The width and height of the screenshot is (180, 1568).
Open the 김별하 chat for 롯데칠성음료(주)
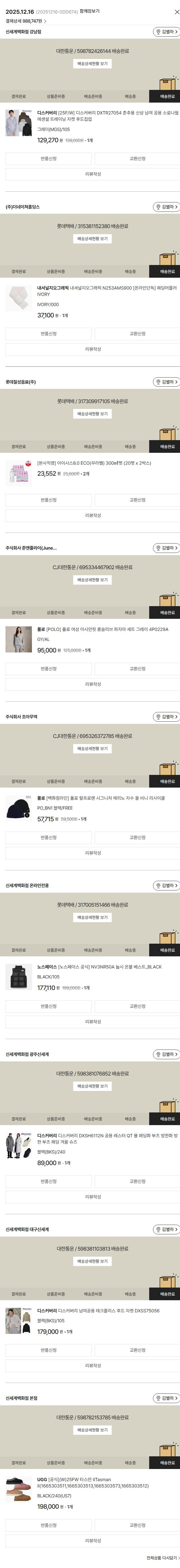pyautogui.click(x=166, y=382)
